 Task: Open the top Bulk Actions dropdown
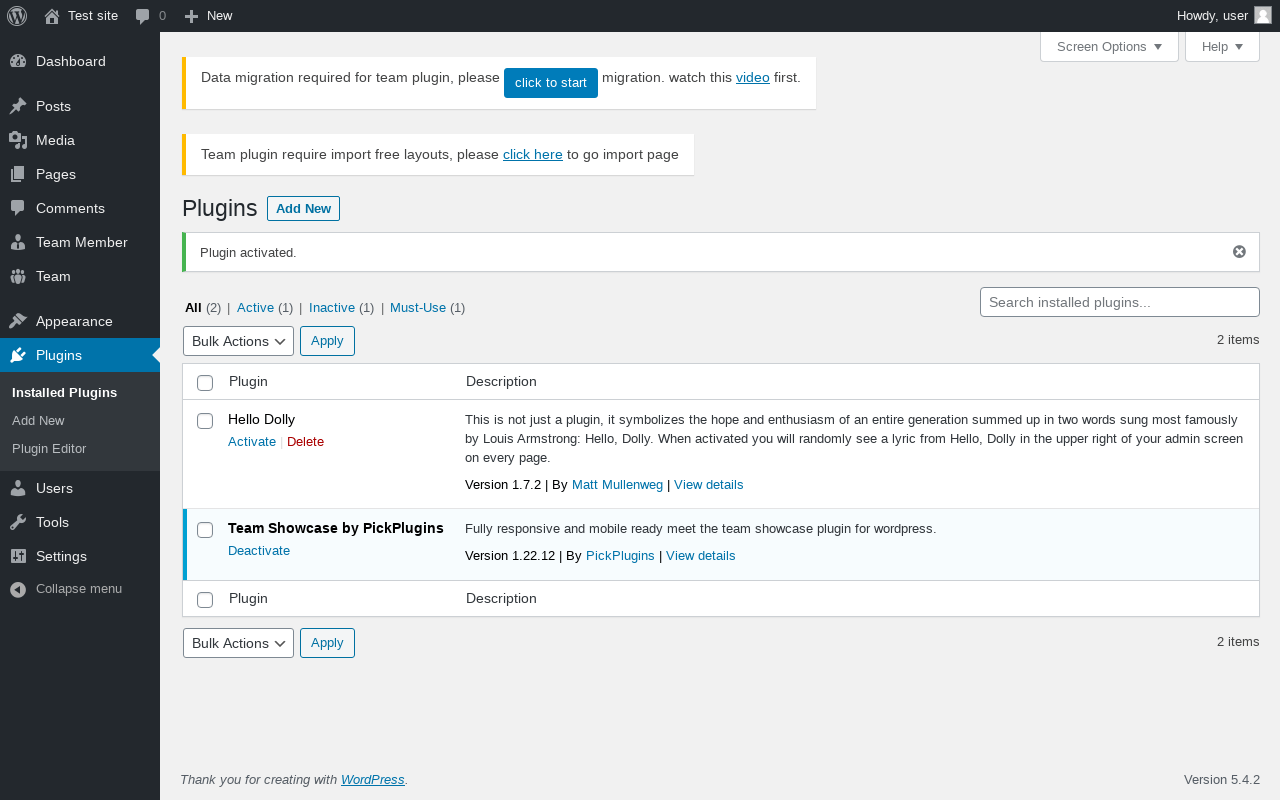238,341
